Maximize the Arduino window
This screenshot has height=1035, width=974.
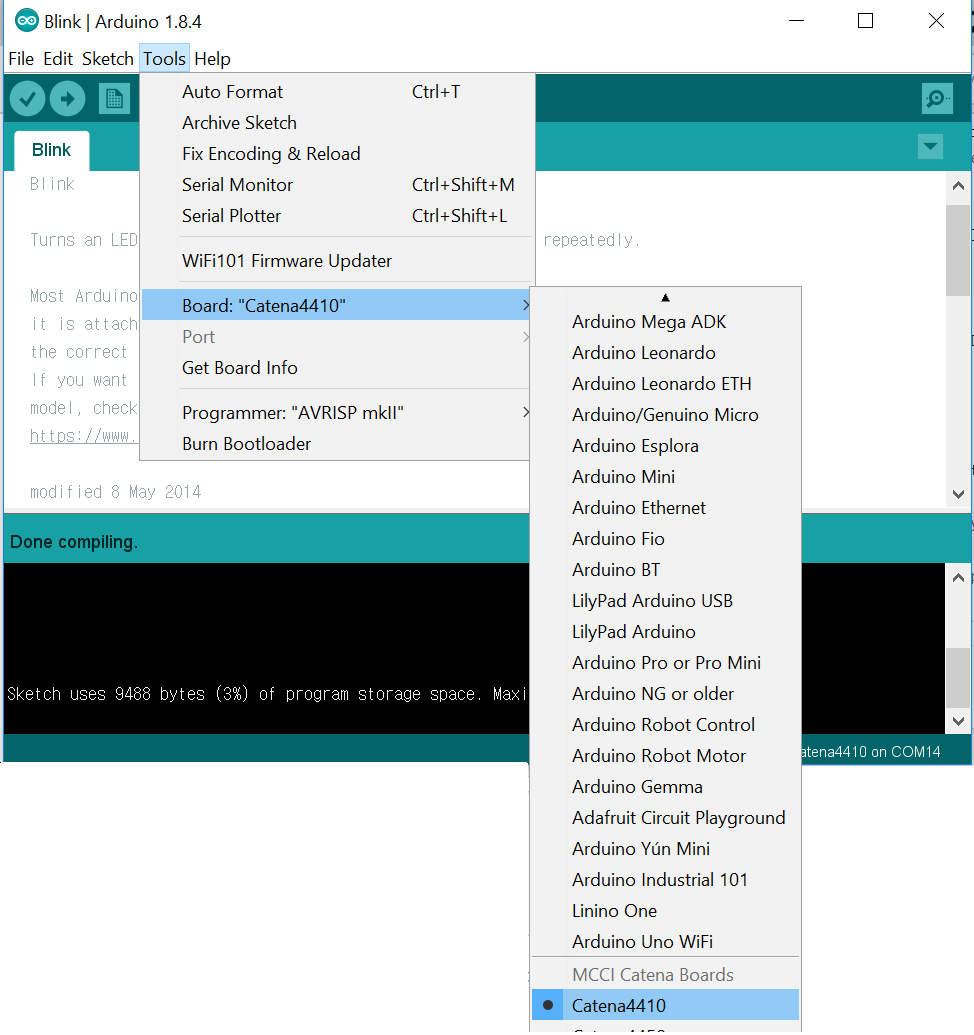point(865,21)
